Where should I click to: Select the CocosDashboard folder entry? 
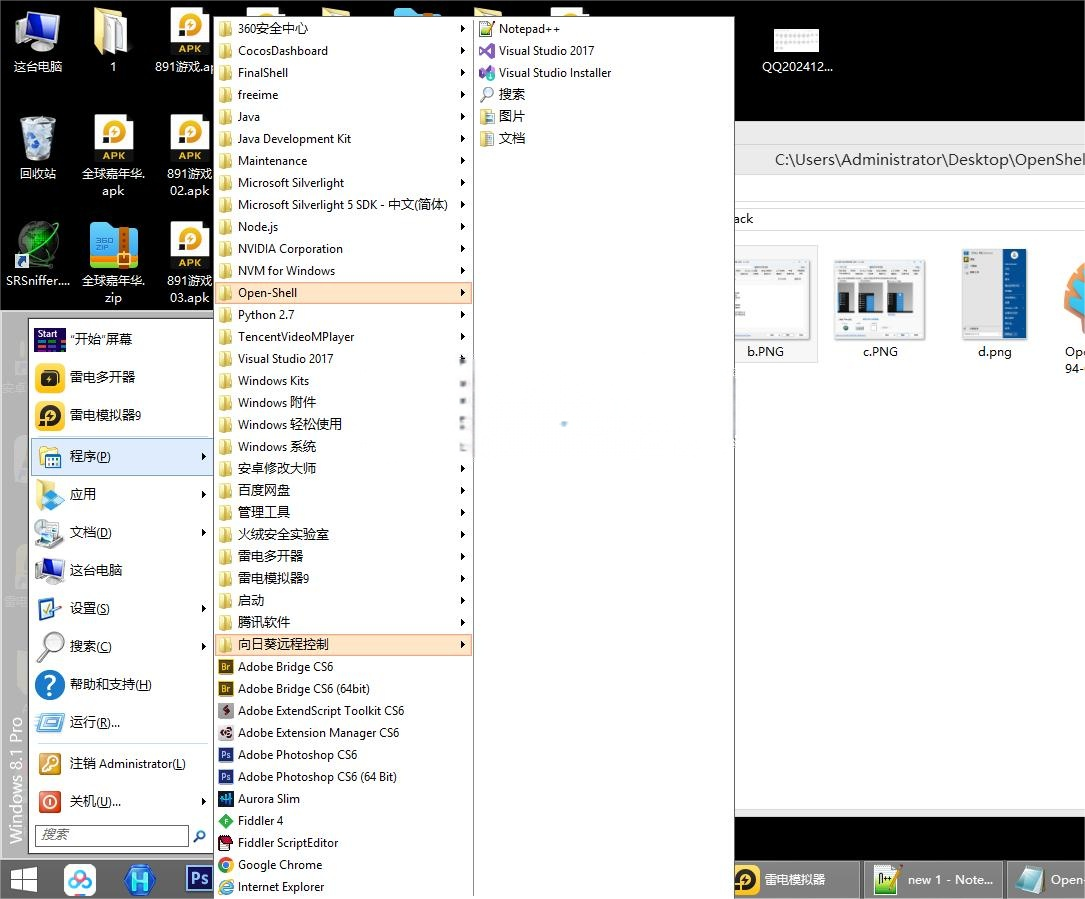(x=344, y=51)
